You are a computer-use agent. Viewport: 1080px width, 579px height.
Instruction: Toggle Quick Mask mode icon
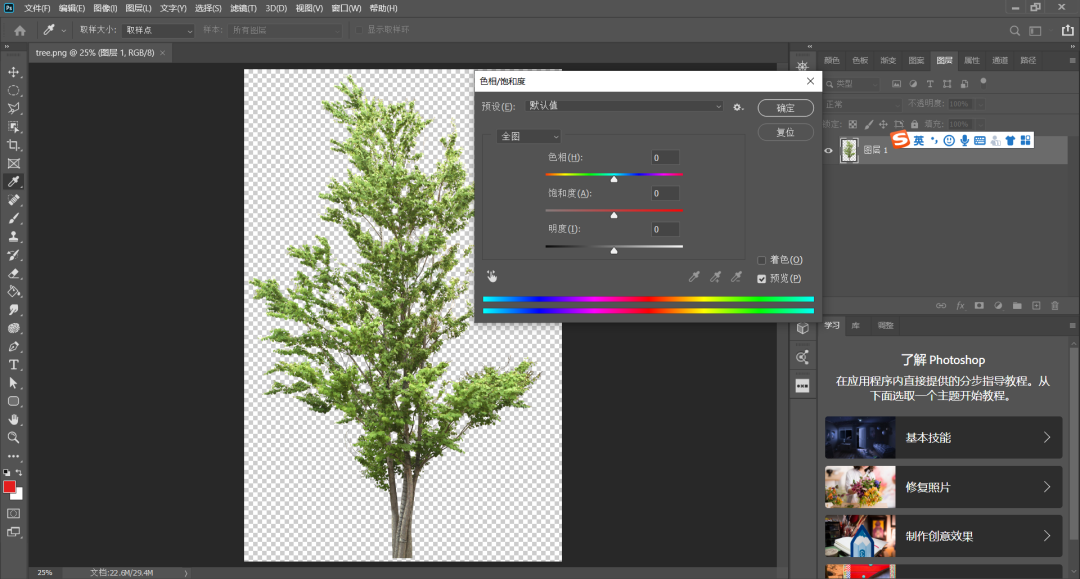(13, 514)
